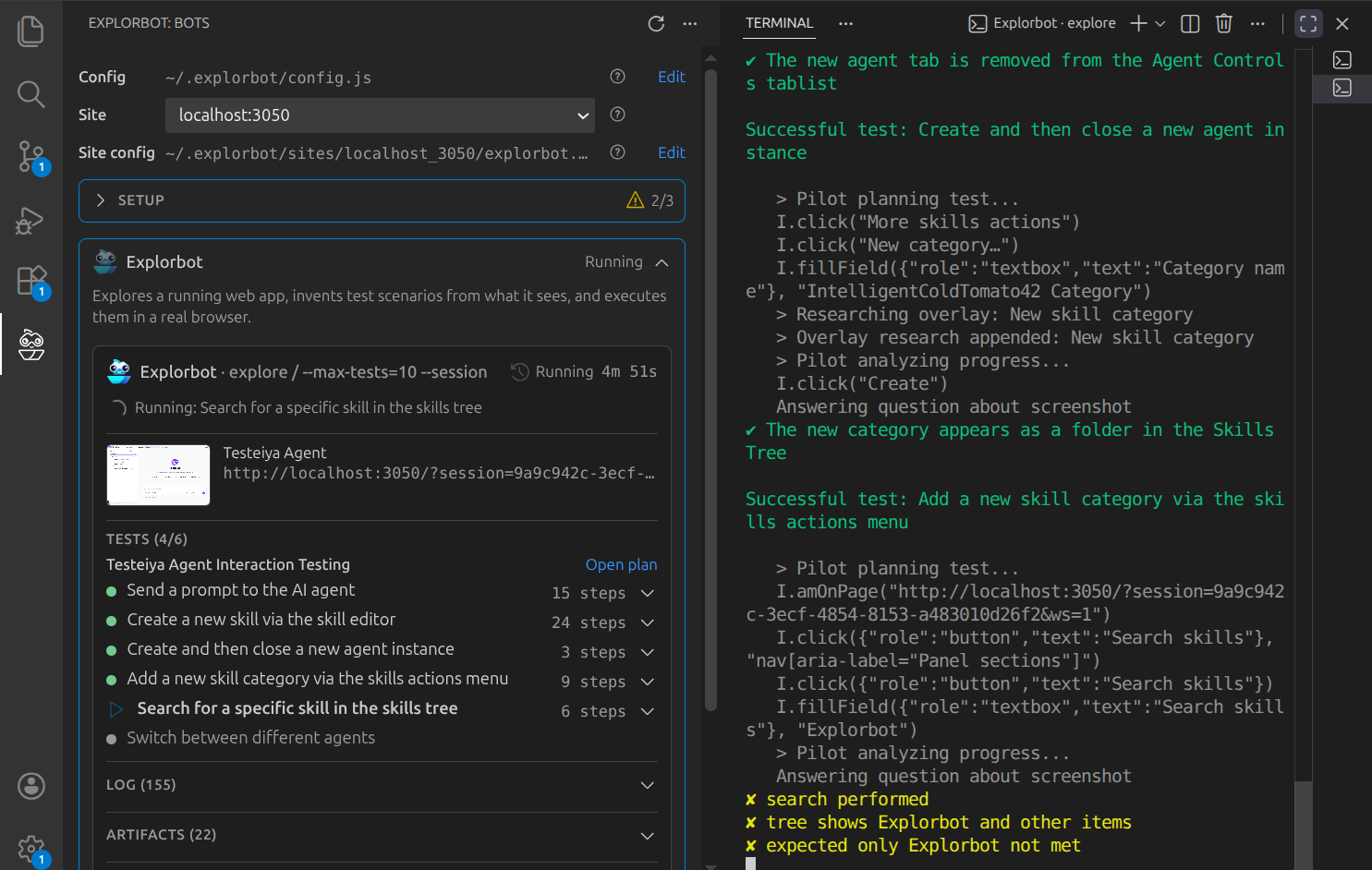Split the terminal pane
This screenshot has height=870, width=1372.
(x=1190, y=23)
